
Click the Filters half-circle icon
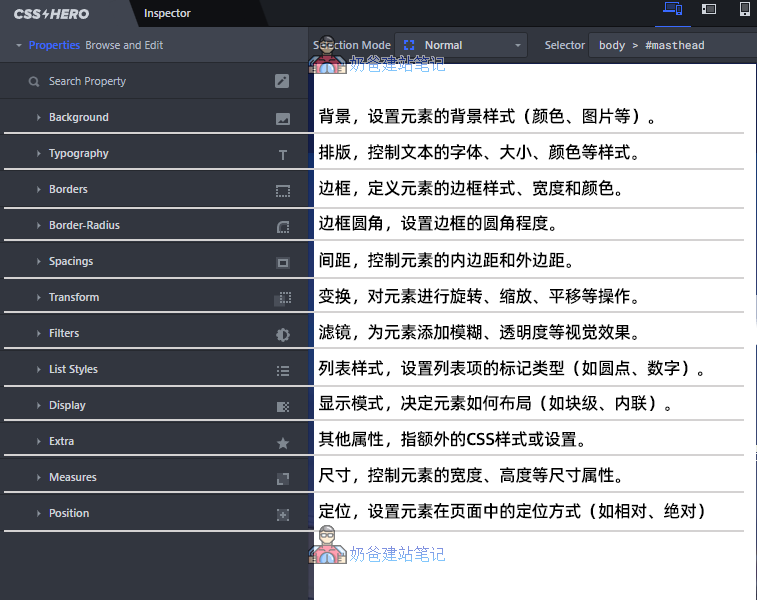(x=283, y=335)
